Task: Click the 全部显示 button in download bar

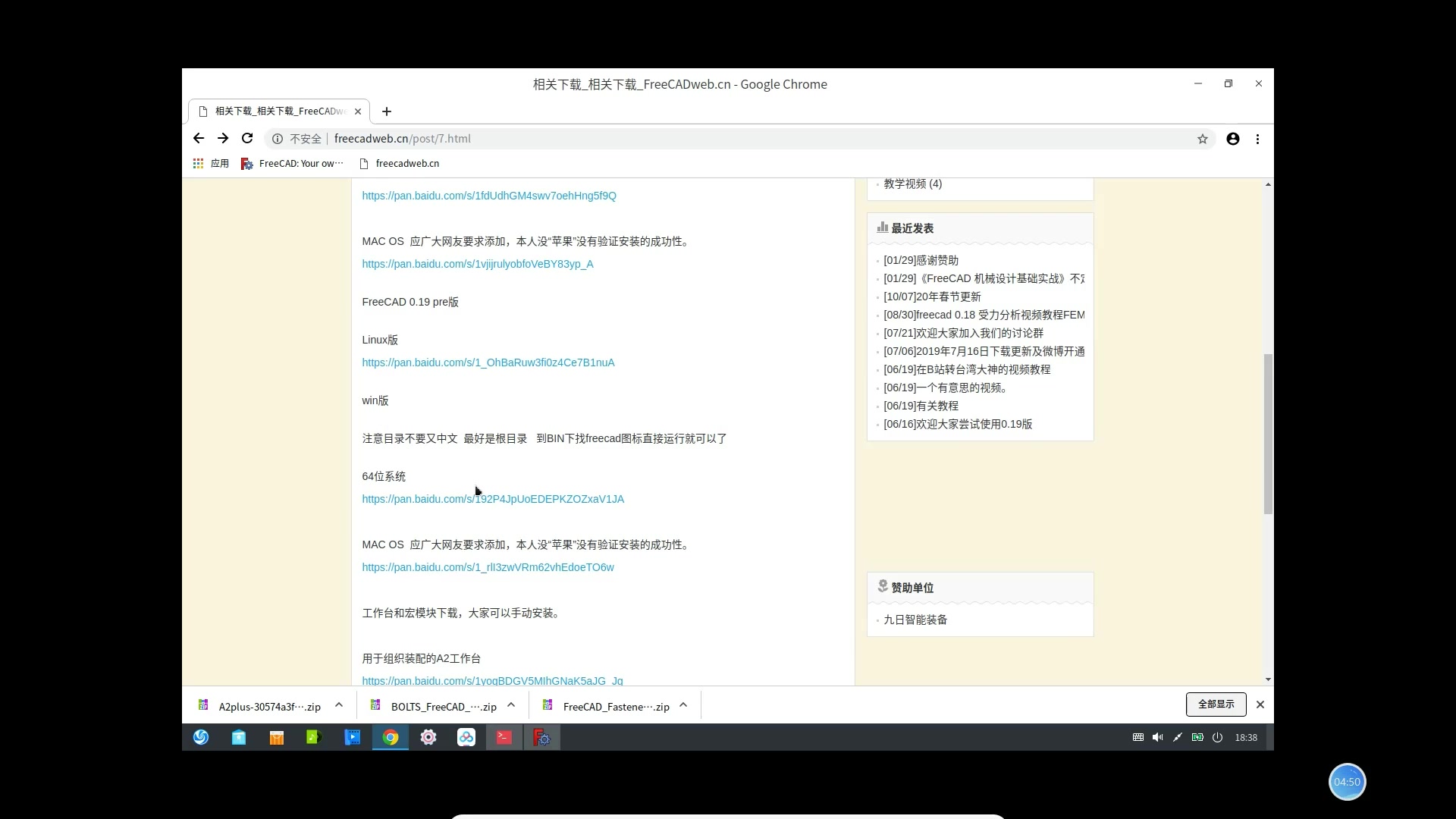Action: [1215, 704]
